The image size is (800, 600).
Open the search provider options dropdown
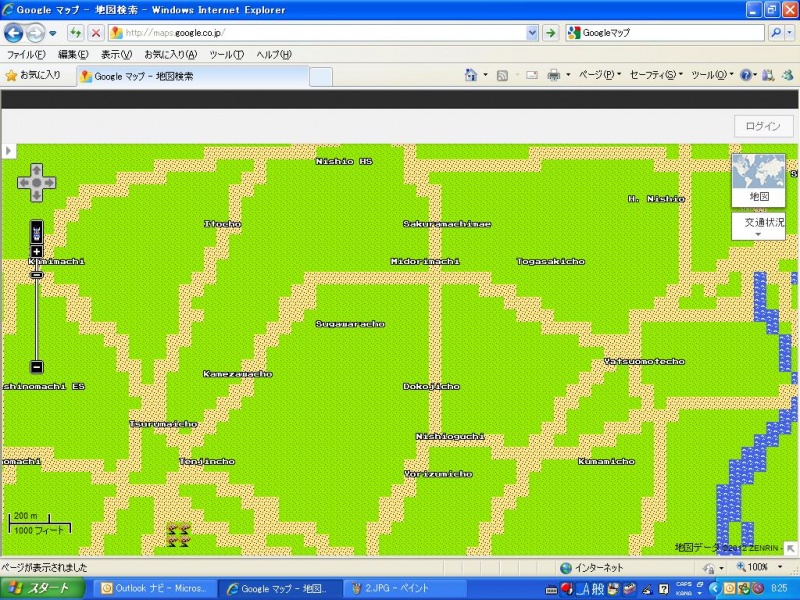point(789,33)
